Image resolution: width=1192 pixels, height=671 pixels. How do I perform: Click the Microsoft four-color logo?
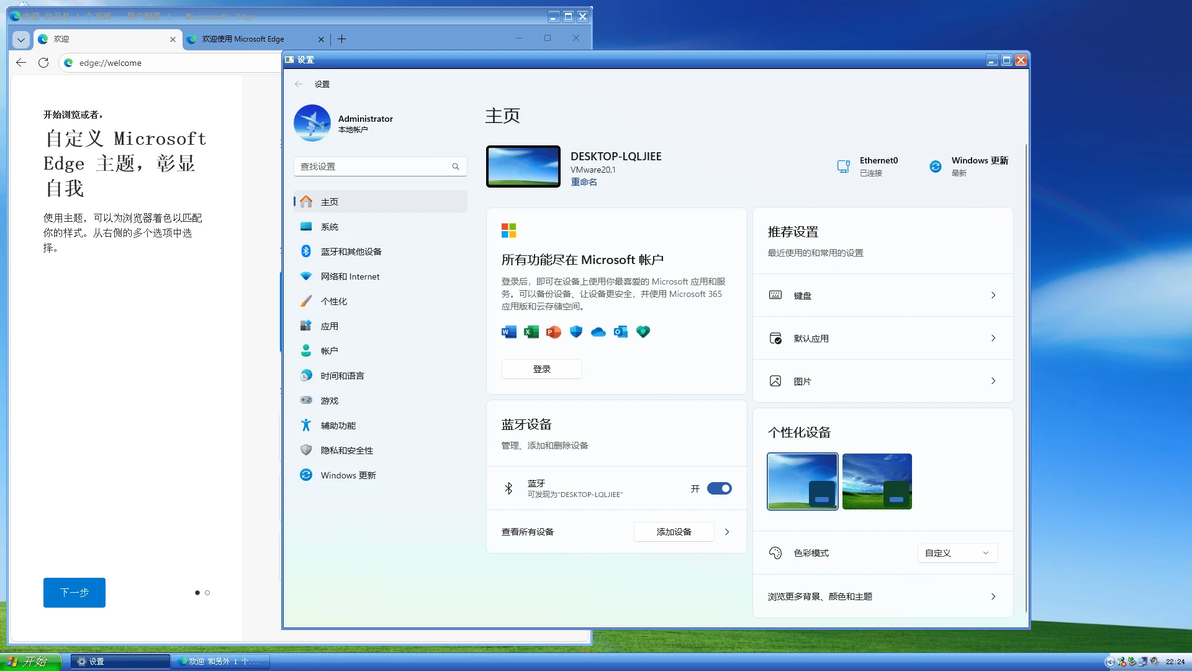tap(509, 230)
